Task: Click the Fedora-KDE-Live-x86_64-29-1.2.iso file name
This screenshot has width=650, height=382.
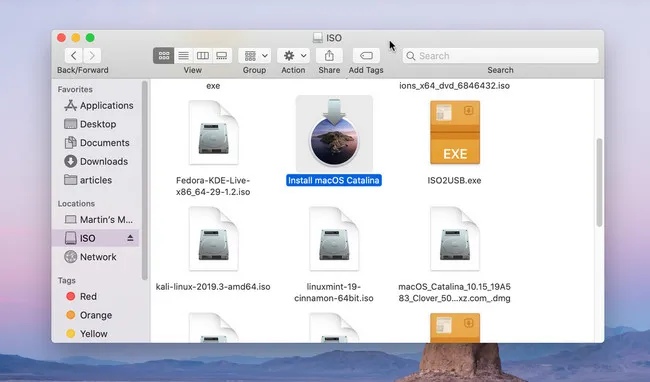Action: [x=213, y=186]
